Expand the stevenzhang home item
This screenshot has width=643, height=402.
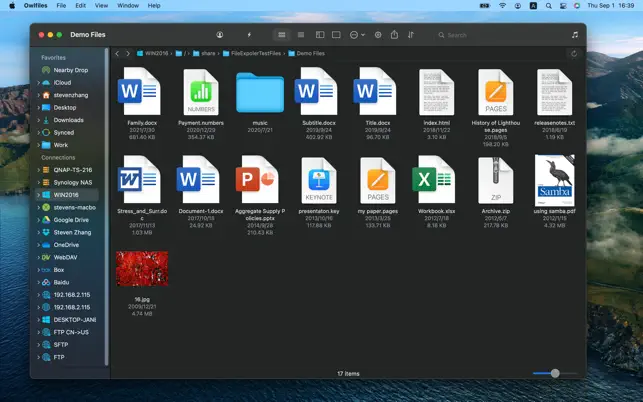[x=38, y=95]
